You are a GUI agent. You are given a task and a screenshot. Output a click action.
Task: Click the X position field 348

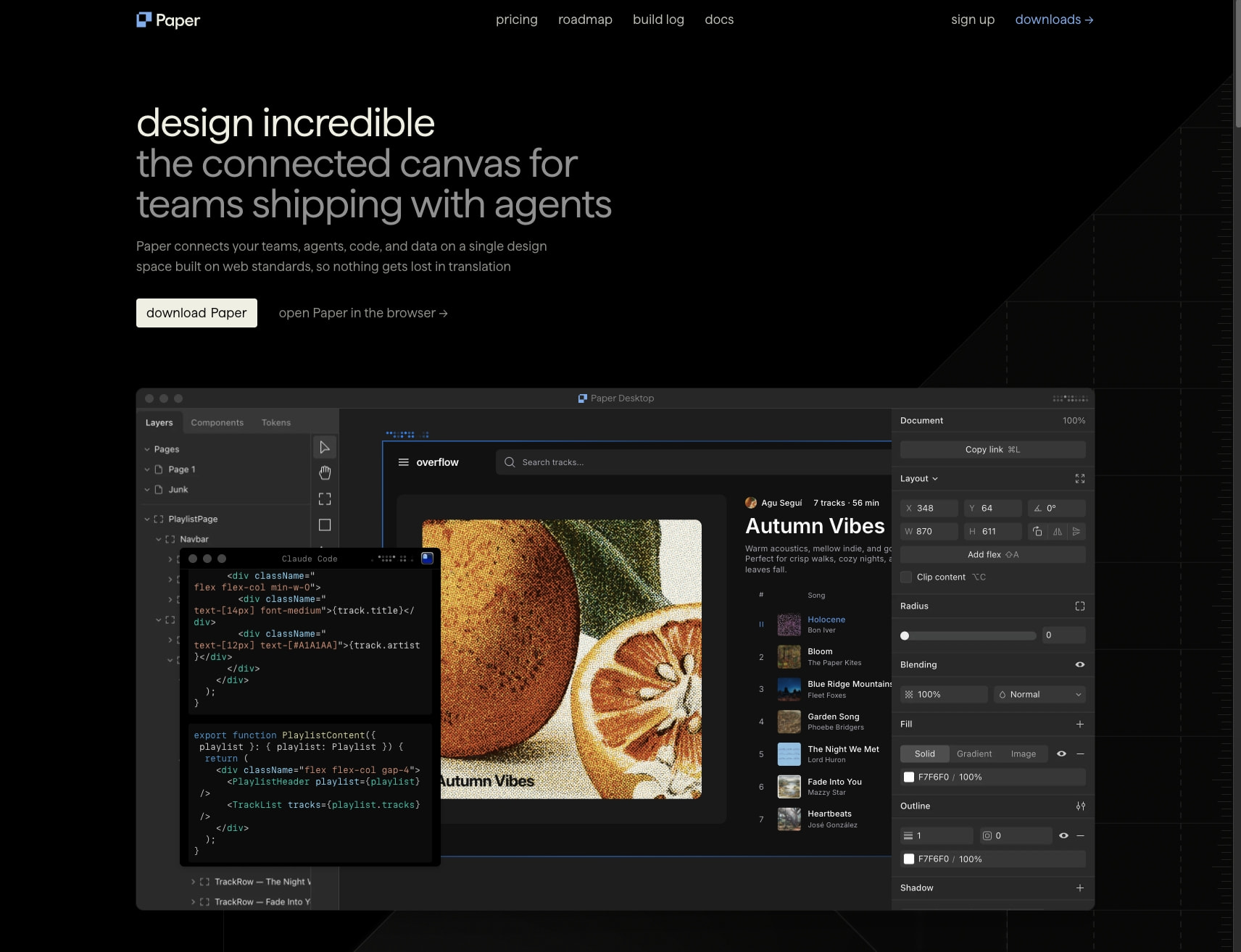[x=929, y=509]
